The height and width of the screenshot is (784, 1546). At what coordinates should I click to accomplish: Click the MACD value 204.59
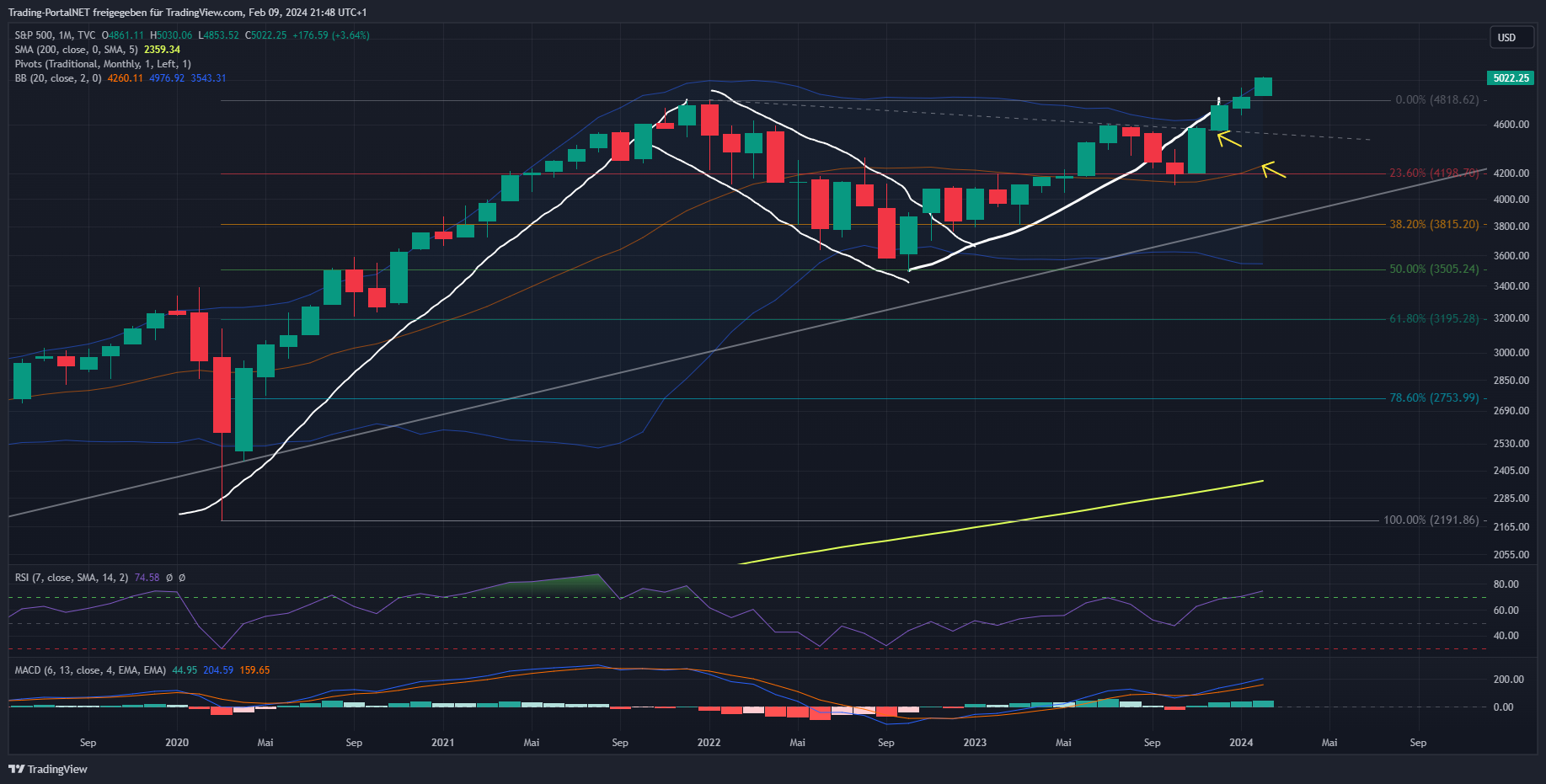click(218, 670)
